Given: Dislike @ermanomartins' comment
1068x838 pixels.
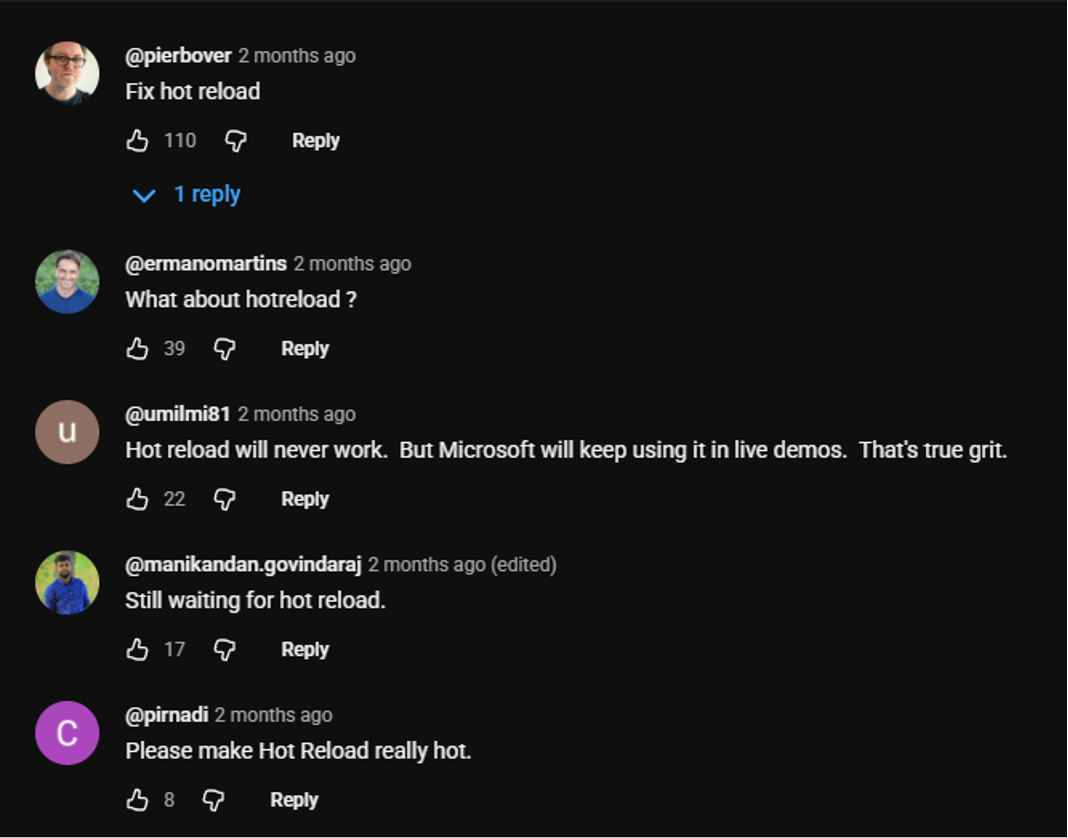Looking at the screenshot, I should point(224,348).
